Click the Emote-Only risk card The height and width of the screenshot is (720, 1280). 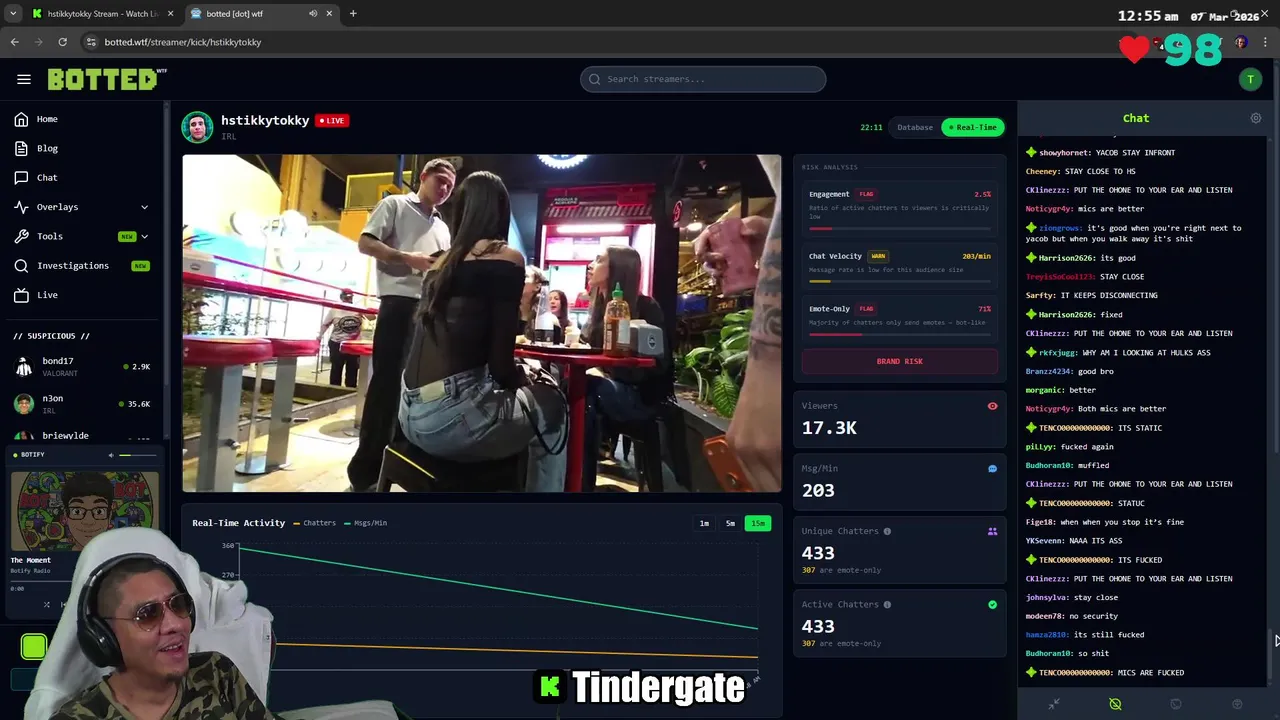(900, 319)
